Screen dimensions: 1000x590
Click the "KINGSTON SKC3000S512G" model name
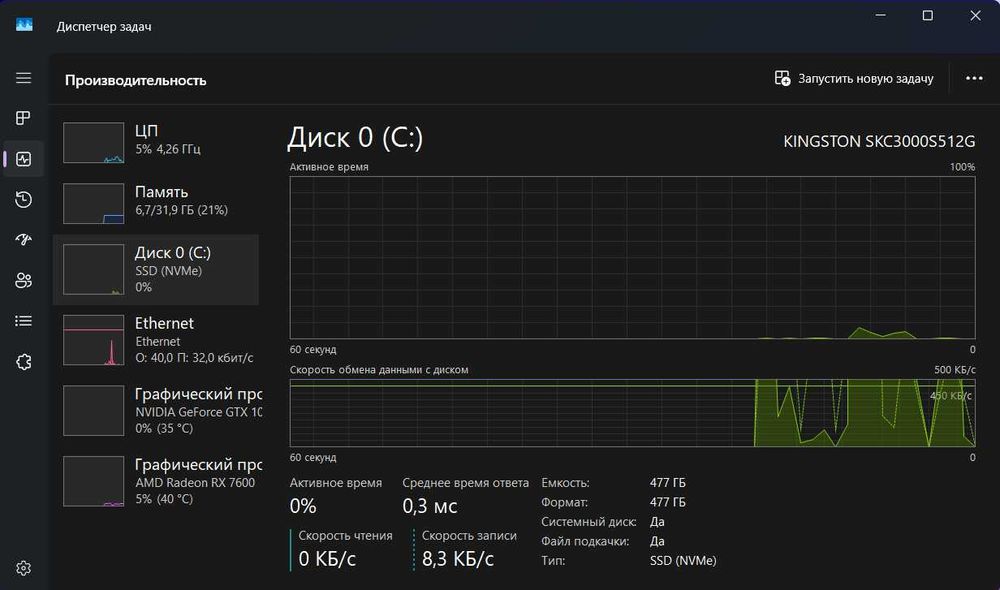click(879, 141)
